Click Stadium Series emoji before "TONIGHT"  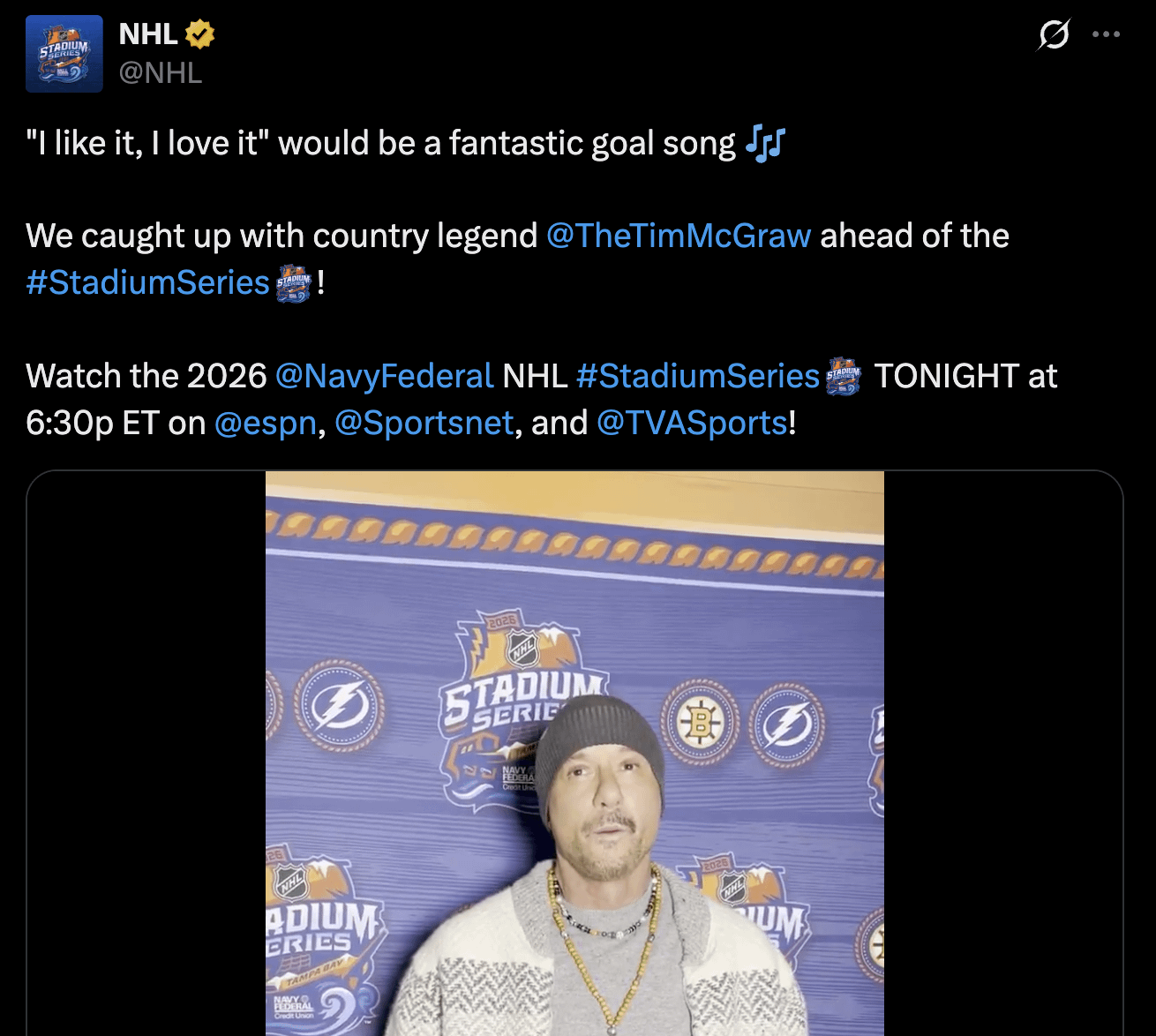point(844,377)
